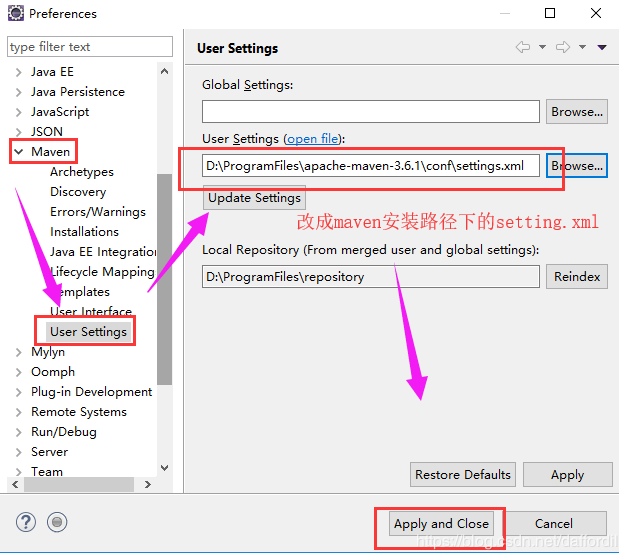Image resolution: width=619 pixels, height=554 pixels.
Task: Click horizontal scrollbar right arrow
Action: [148, 484]
